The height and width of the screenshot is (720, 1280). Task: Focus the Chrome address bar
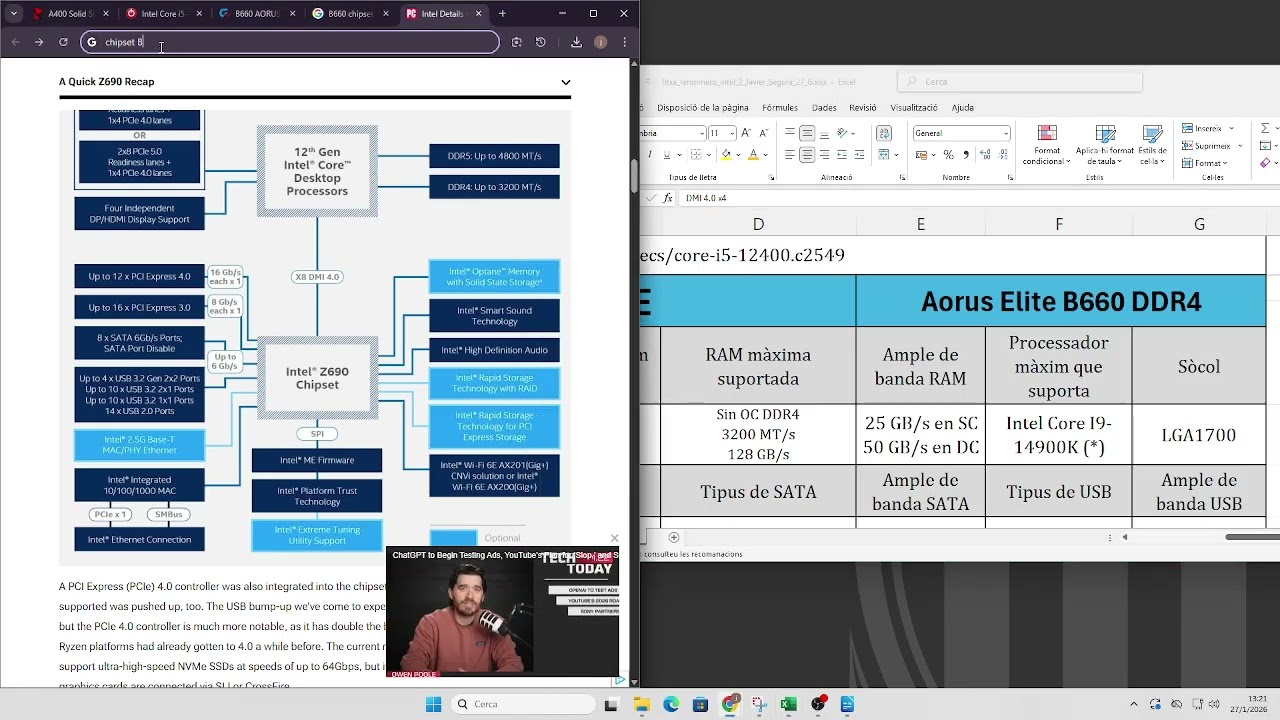[290, 42]
